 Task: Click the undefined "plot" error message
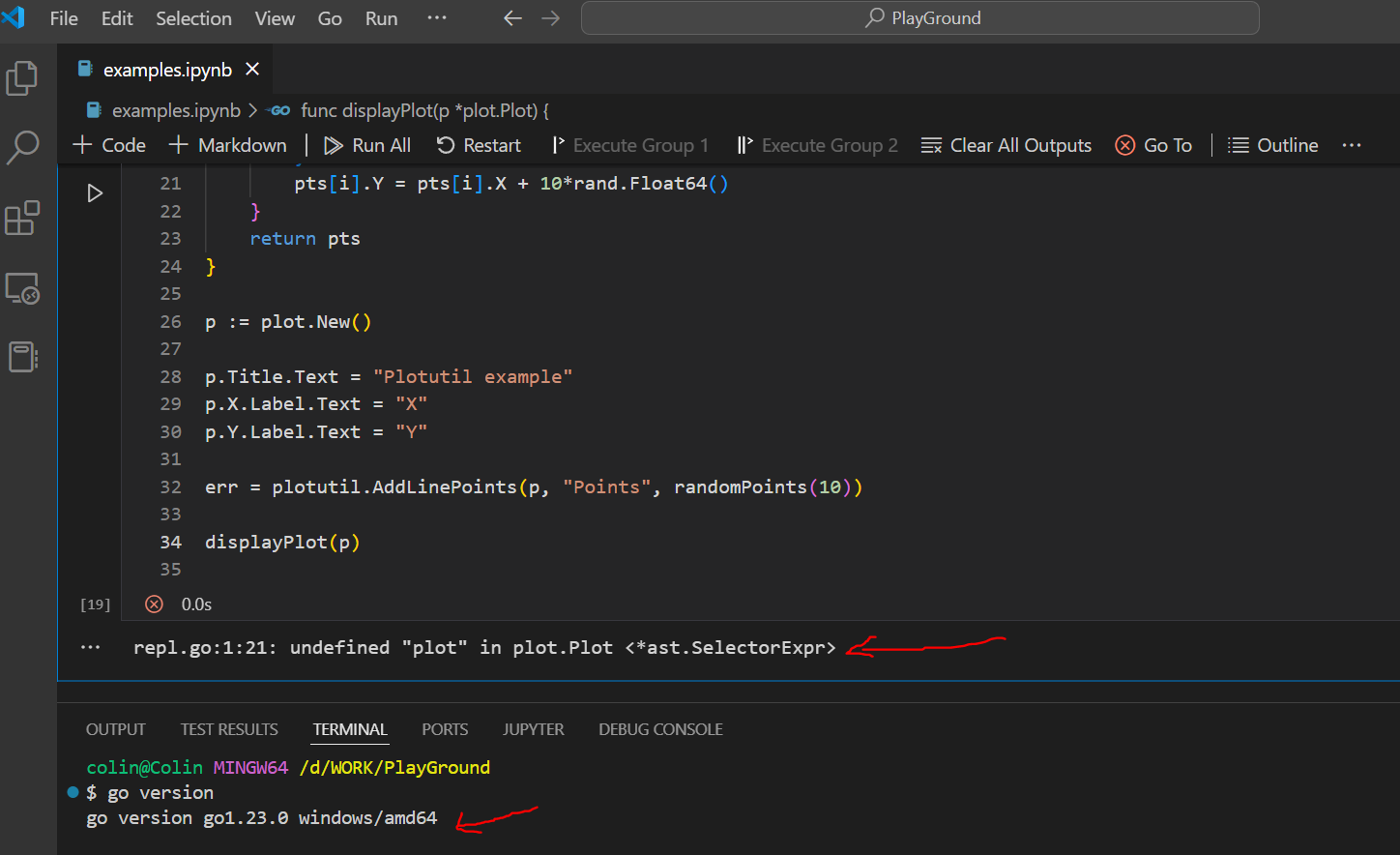tap(484, 648)
